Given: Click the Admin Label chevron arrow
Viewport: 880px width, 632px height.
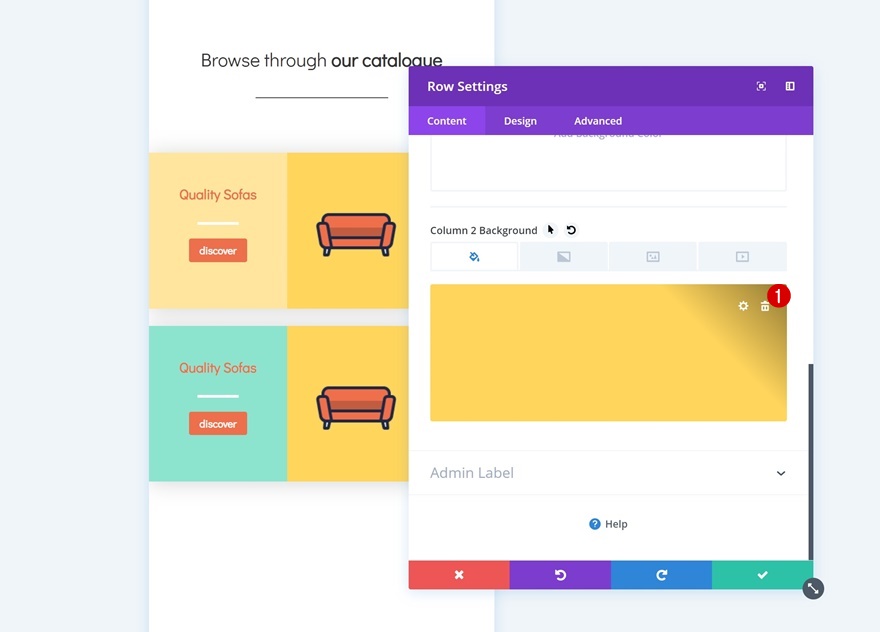Looking at the screenshot, I should pos(781,473).
